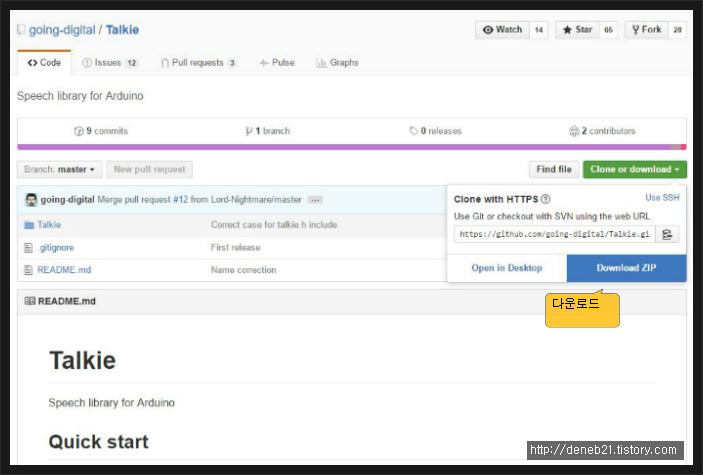Open the 1 branch link

pyautogui.click(x=268, y=131)
